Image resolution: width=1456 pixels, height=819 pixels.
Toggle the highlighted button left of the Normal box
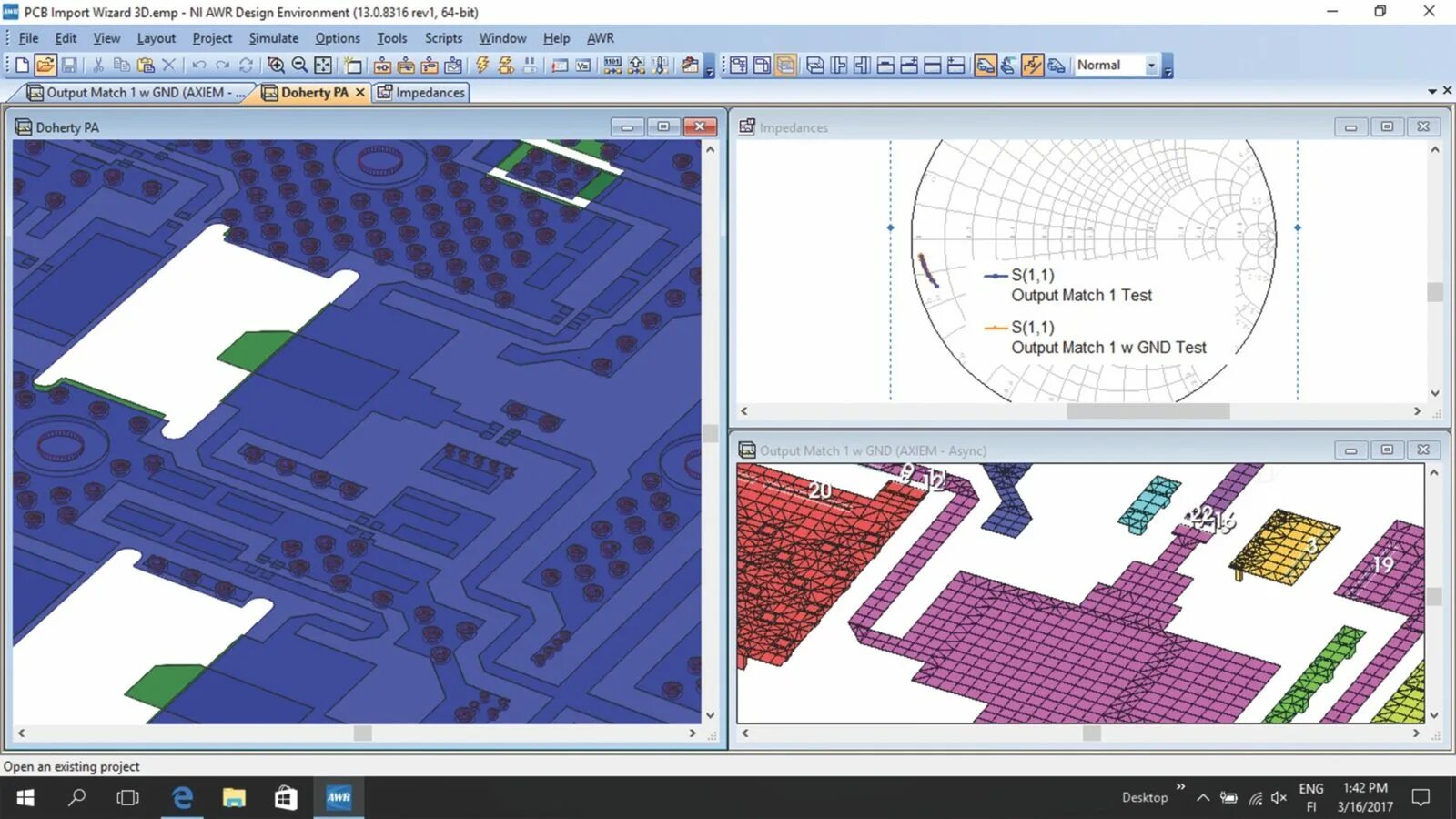coord(1032,65)
